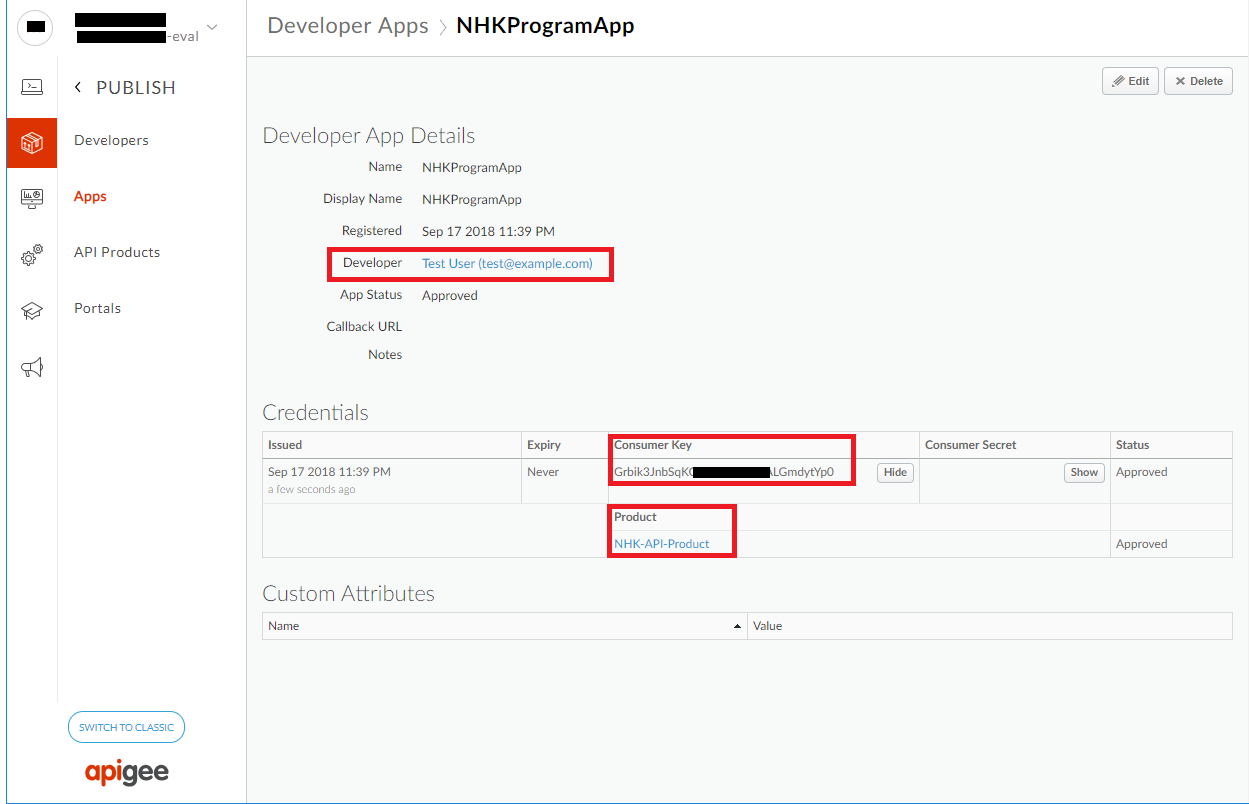Hide the Consumer Key value
The width and height of the screenshot is (1249, 804).
(x=894, y=472)
